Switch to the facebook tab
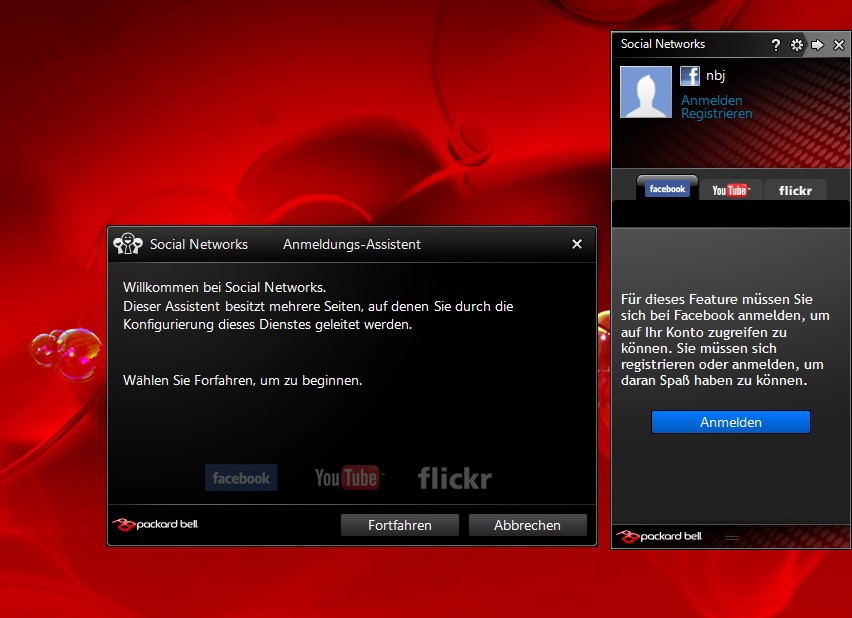Image resolution: width=852 pixels, height=618 pixels. pyautogui.click(x=667, y=189)
